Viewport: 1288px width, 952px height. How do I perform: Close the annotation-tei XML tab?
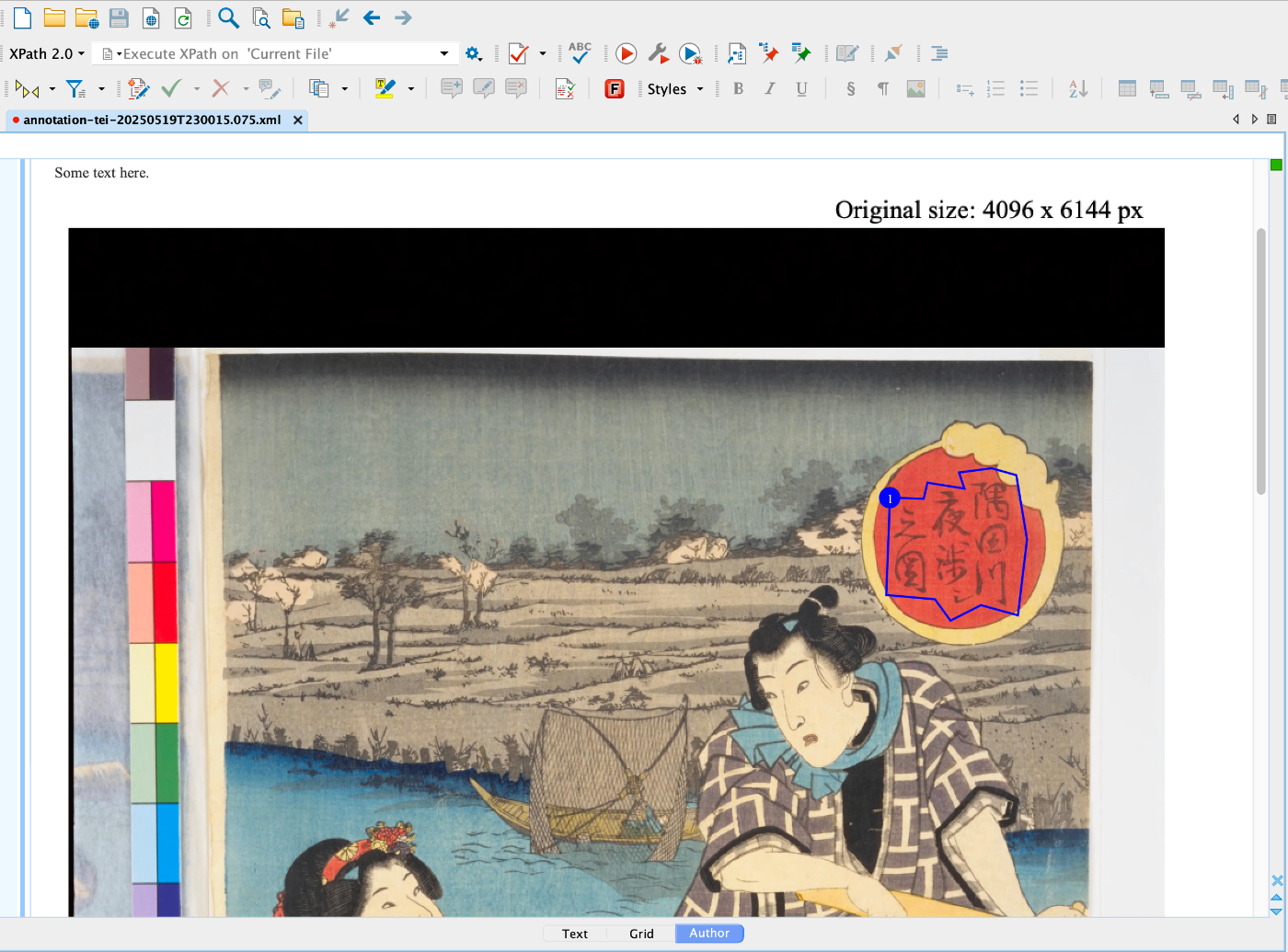pos(298,120)
